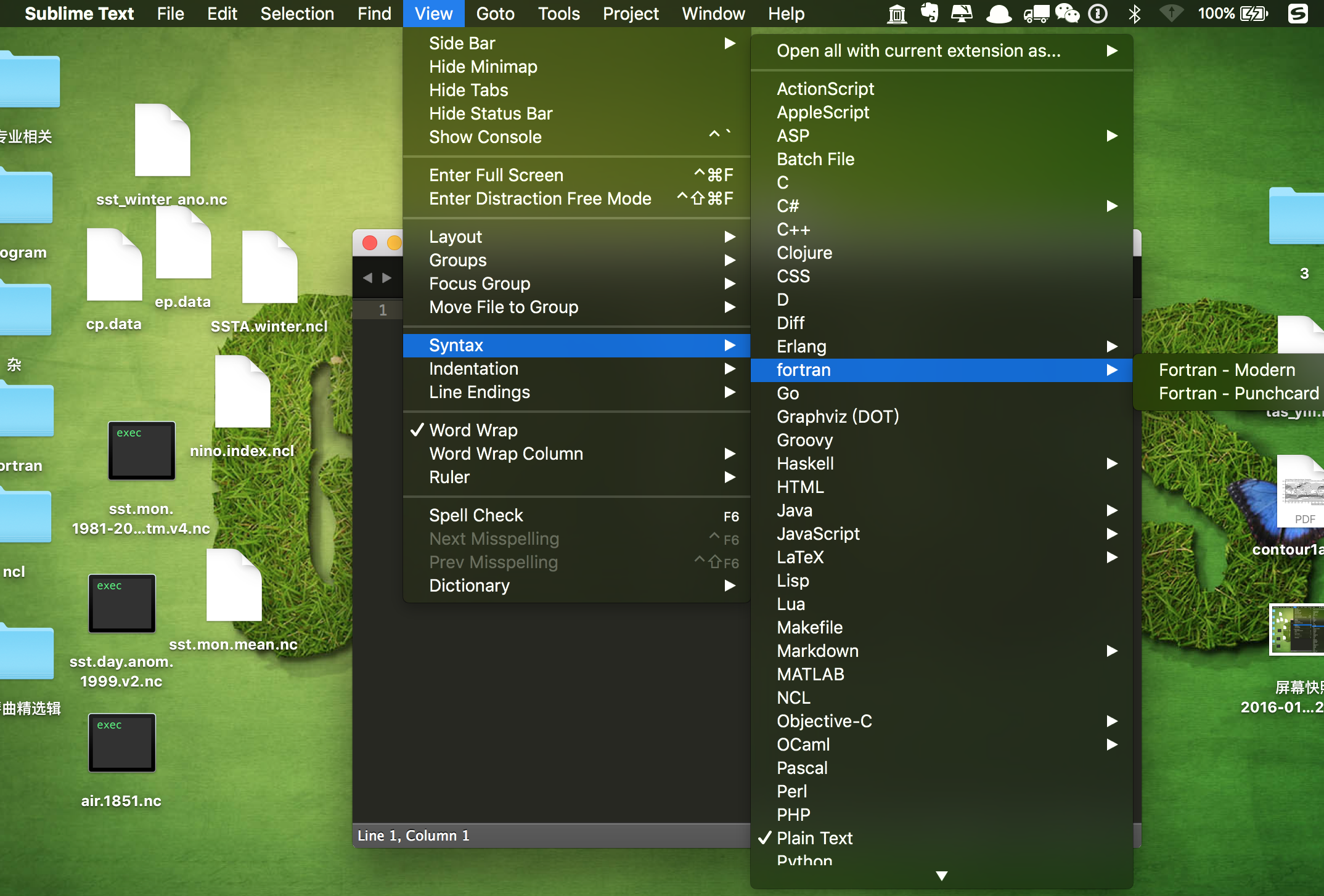The image size is (1324, 896).
Task: Choose Enter Full Screen from View menu
Action: pyautogui.click(x=496, y=175)
